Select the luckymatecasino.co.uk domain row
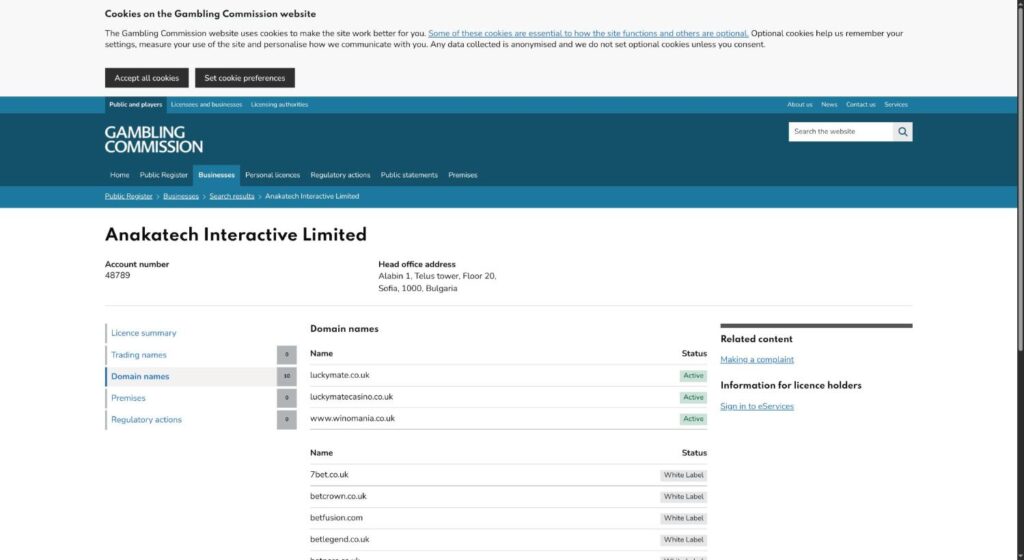Image resolution: width=1024 pixels, height=560 pixels. pyautogui.click(x=508, y=397)
